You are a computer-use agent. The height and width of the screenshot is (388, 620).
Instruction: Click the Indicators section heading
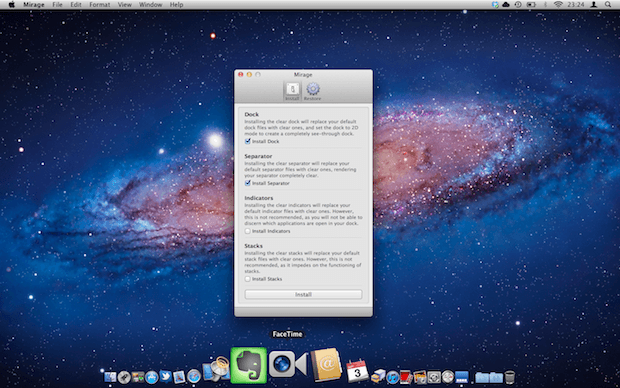coord(259,198)
